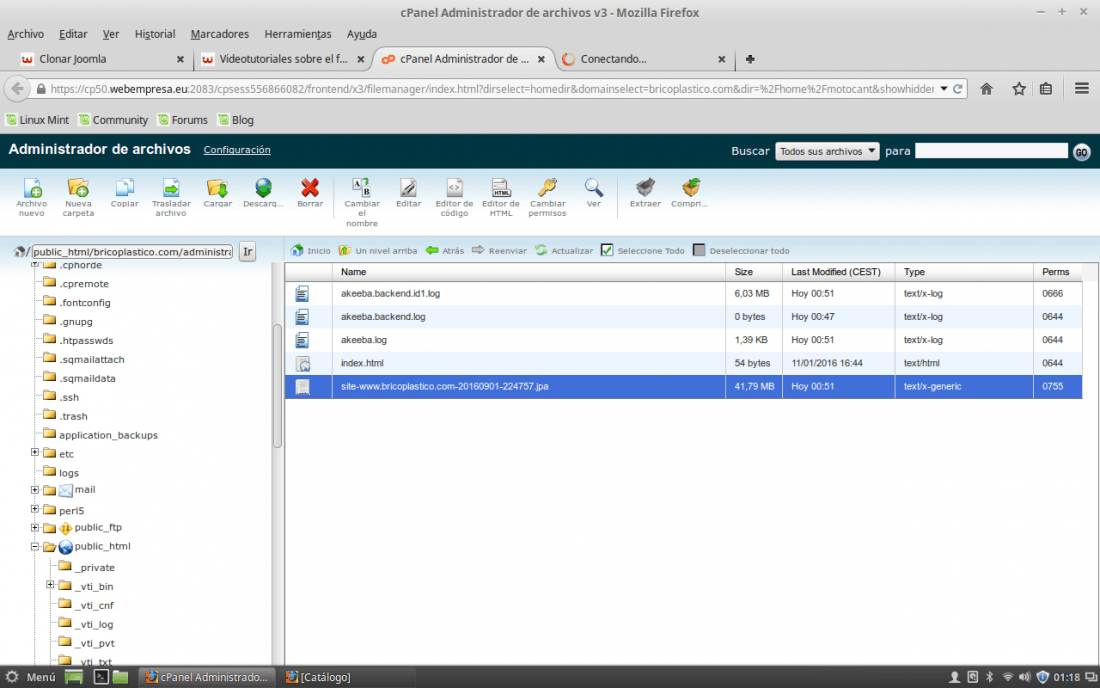This screenshot has height=688, width=1100.
Task: Switch to Clonar Joomla tab
Action: coord(102,59)
